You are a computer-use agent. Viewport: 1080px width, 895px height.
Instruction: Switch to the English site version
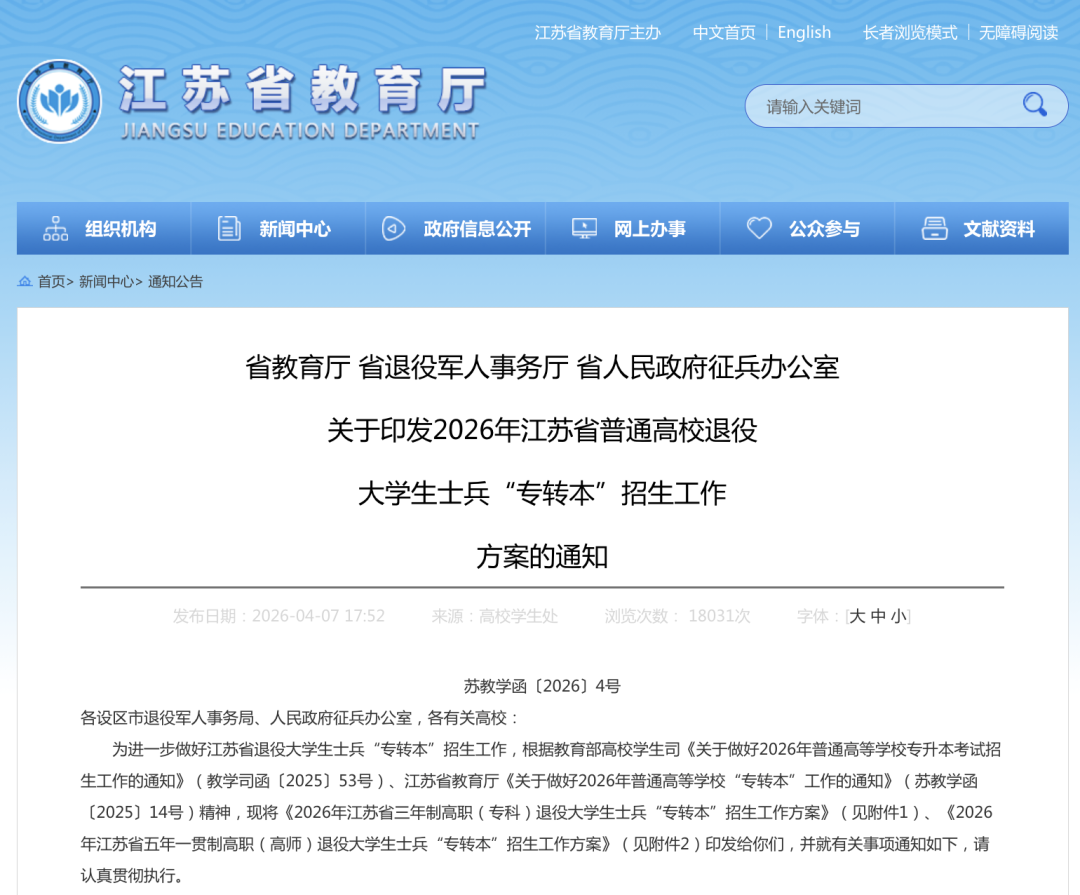pos(804,33)
